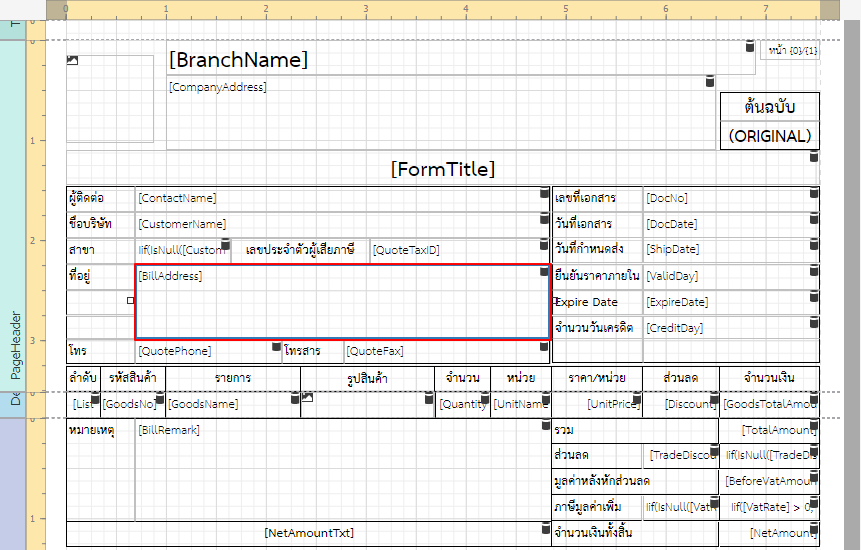Select the [QuoteFax] field
861x550 pixels.
pyautogui.click(x=447, y=351)
